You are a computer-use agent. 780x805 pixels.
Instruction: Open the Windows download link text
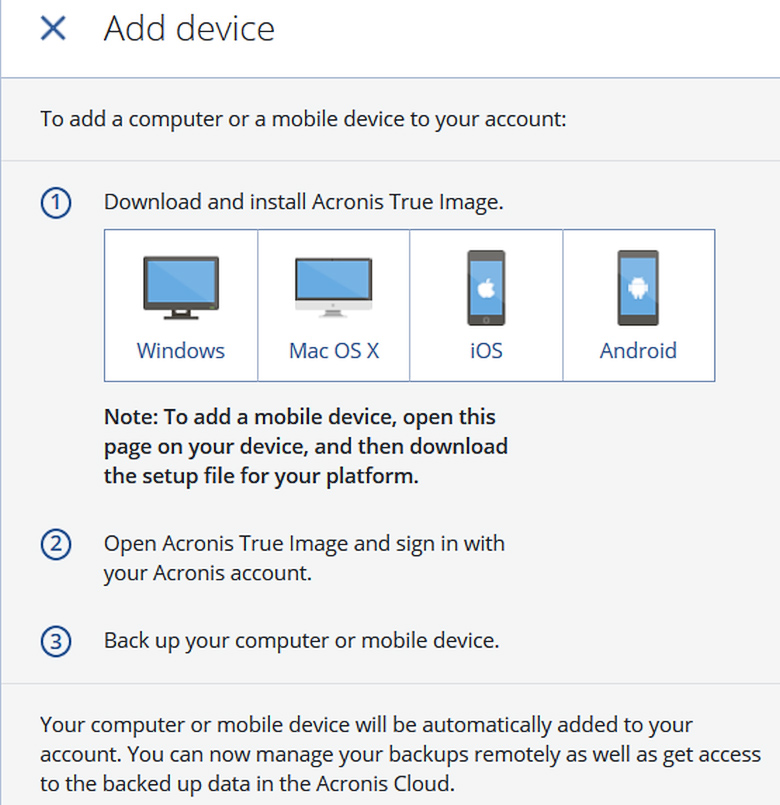[x=181, y=351]
